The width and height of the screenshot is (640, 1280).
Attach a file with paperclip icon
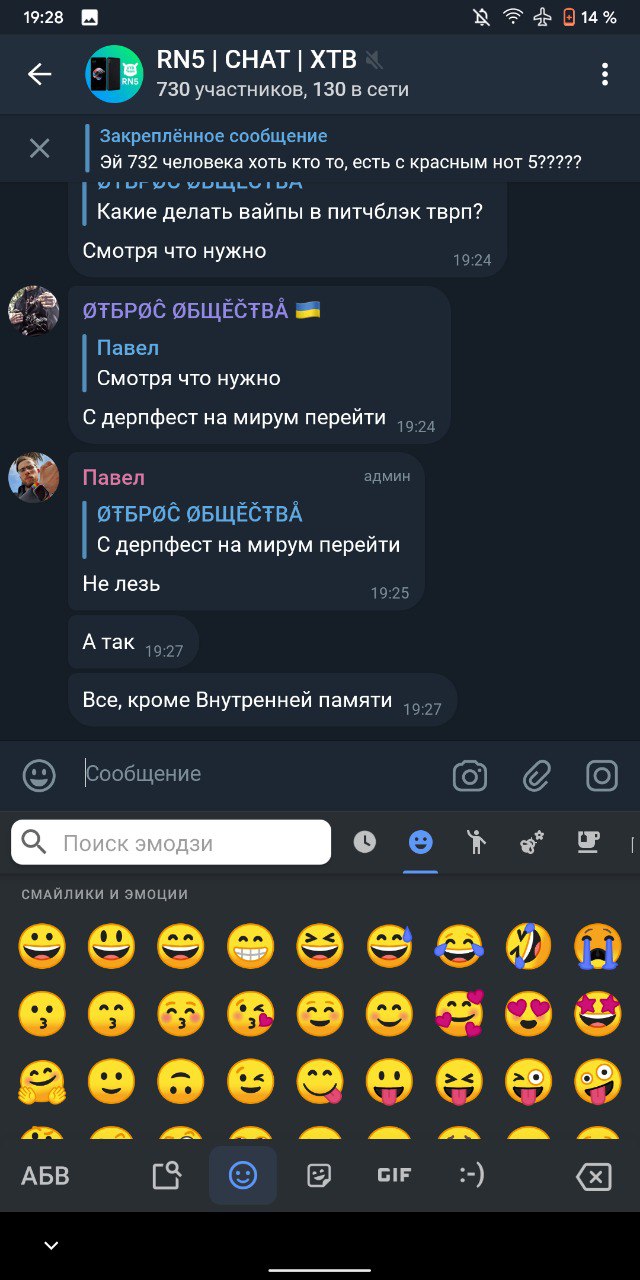537,776
